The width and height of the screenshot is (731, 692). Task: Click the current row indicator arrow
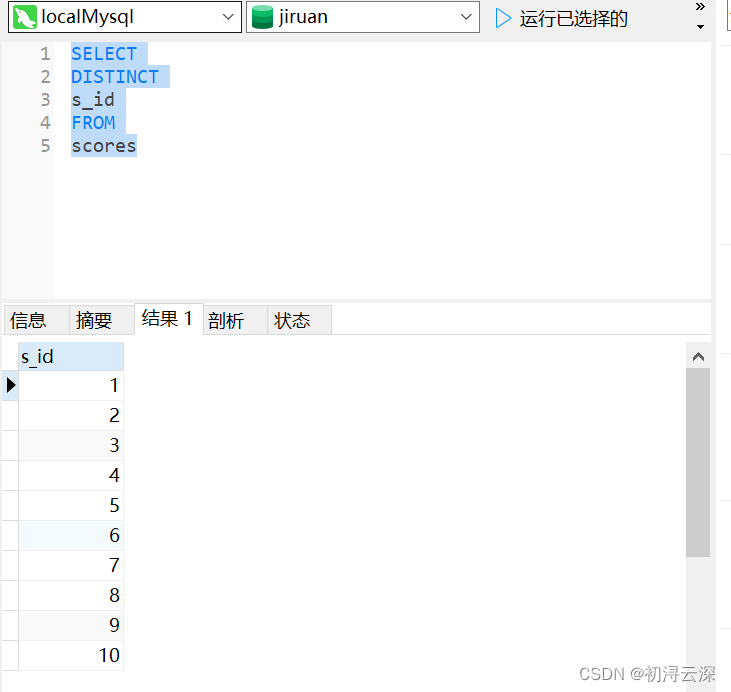[11, 385]
